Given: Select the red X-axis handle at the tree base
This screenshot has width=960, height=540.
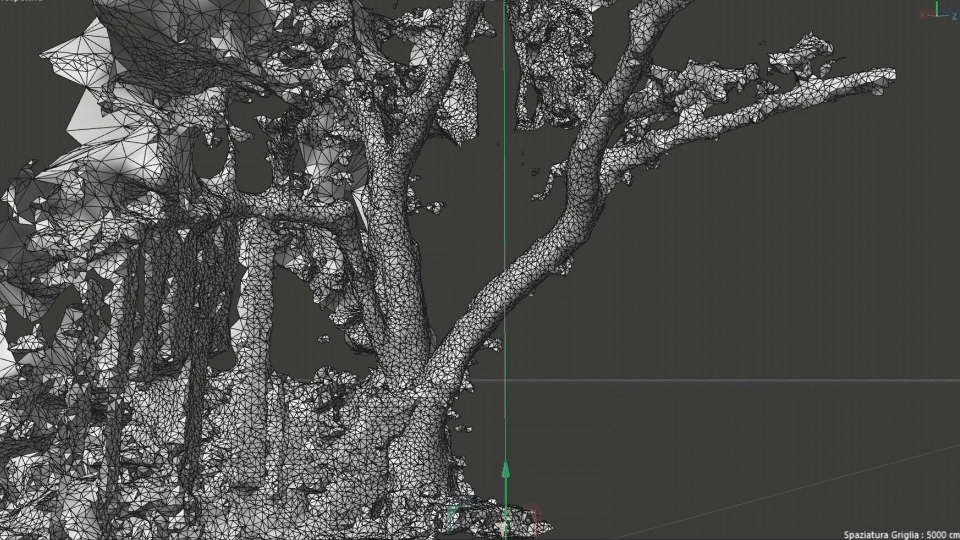Looking at the screenshot, I should 535,516.
